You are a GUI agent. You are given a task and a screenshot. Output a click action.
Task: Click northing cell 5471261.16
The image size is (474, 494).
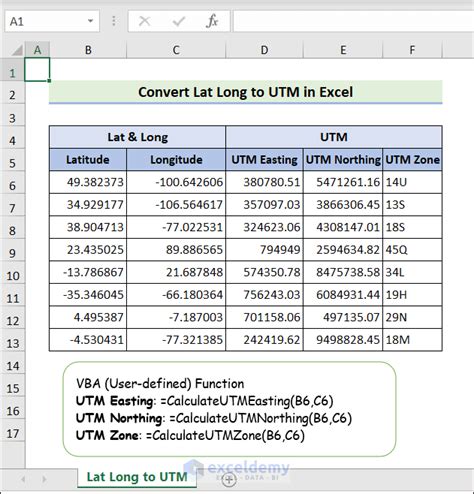pos(343,182)
